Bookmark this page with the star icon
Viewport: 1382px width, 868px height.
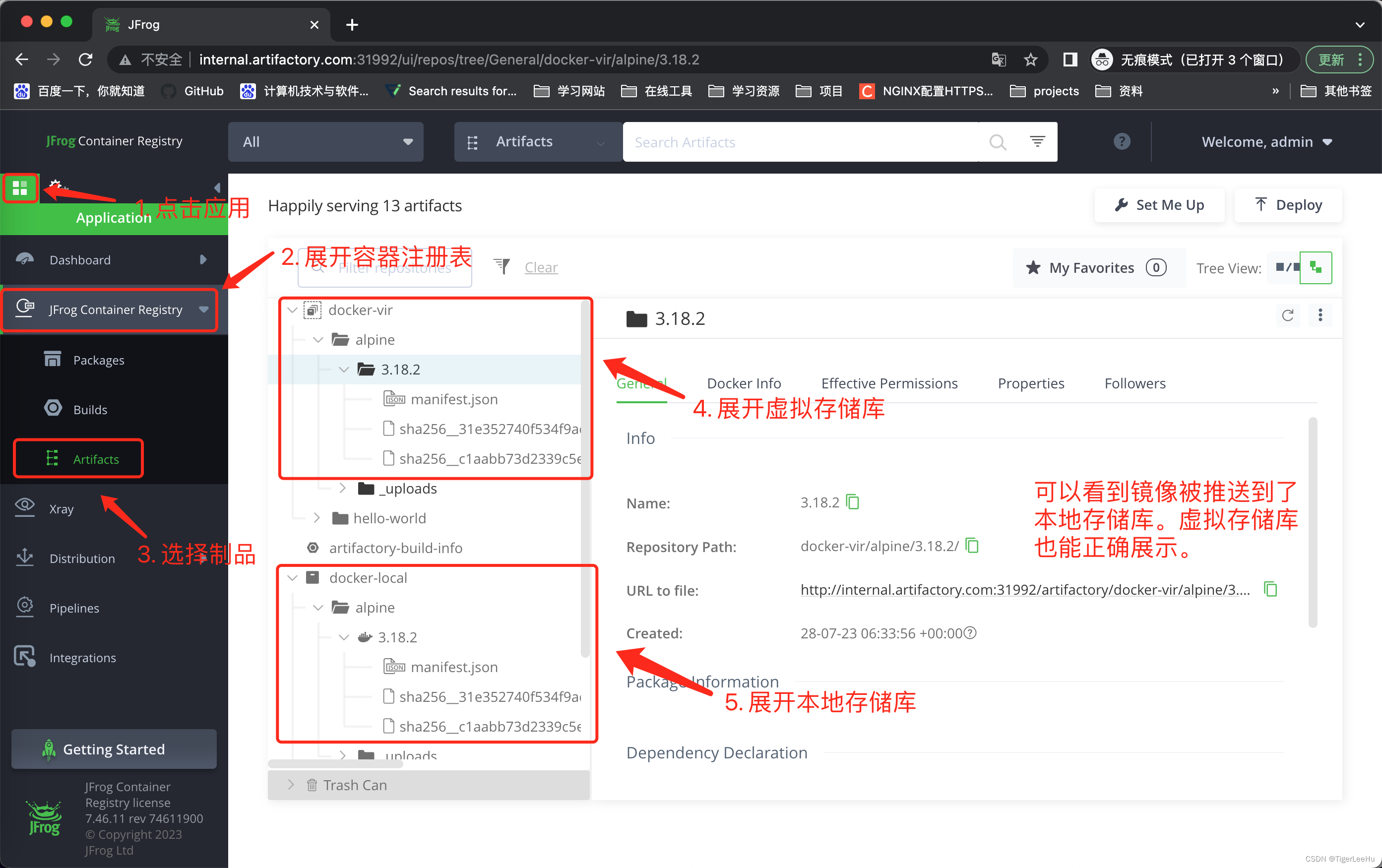(1030, 60)
